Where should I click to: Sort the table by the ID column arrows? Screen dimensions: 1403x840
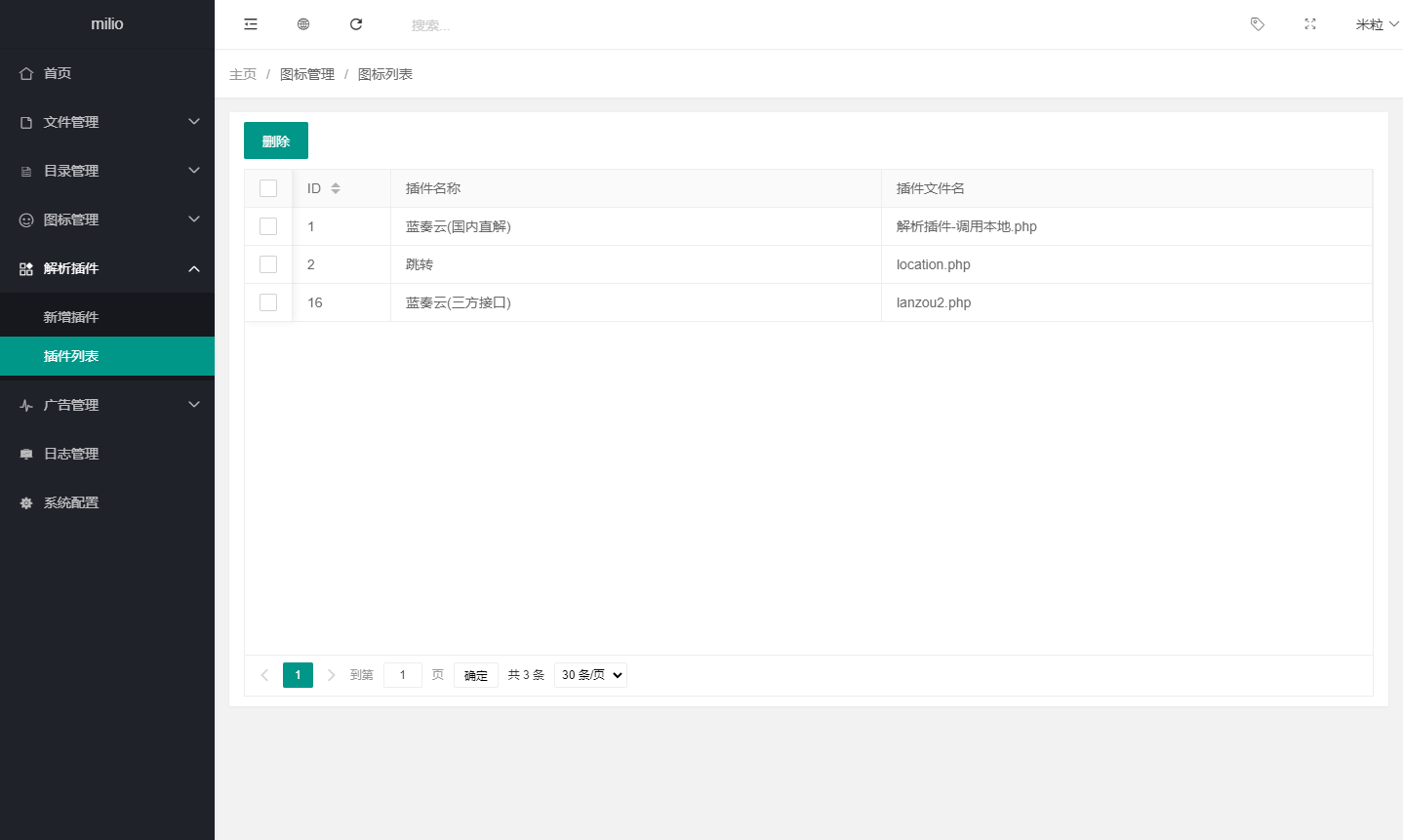[337, 187]
